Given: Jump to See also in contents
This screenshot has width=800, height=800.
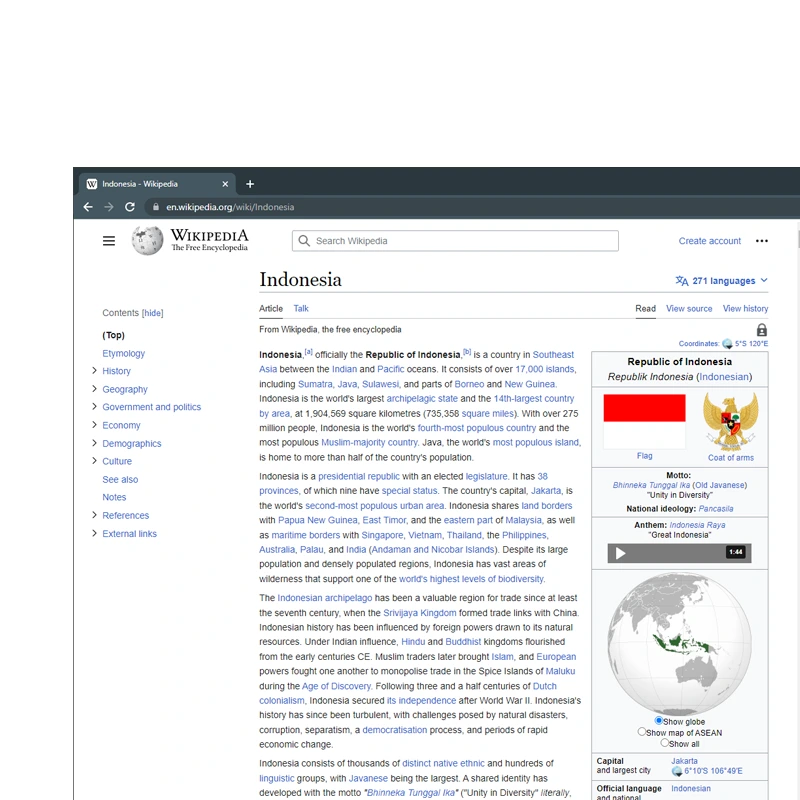Looking at the screenshot, I should pos(120,479).
